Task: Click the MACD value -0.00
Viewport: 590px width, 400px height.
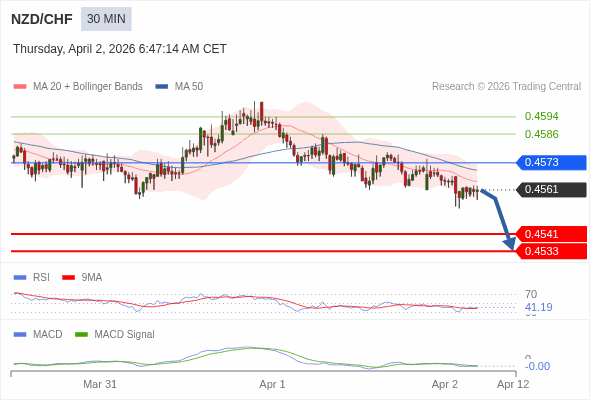Action: pyautogui.click(x=537, y=366)
